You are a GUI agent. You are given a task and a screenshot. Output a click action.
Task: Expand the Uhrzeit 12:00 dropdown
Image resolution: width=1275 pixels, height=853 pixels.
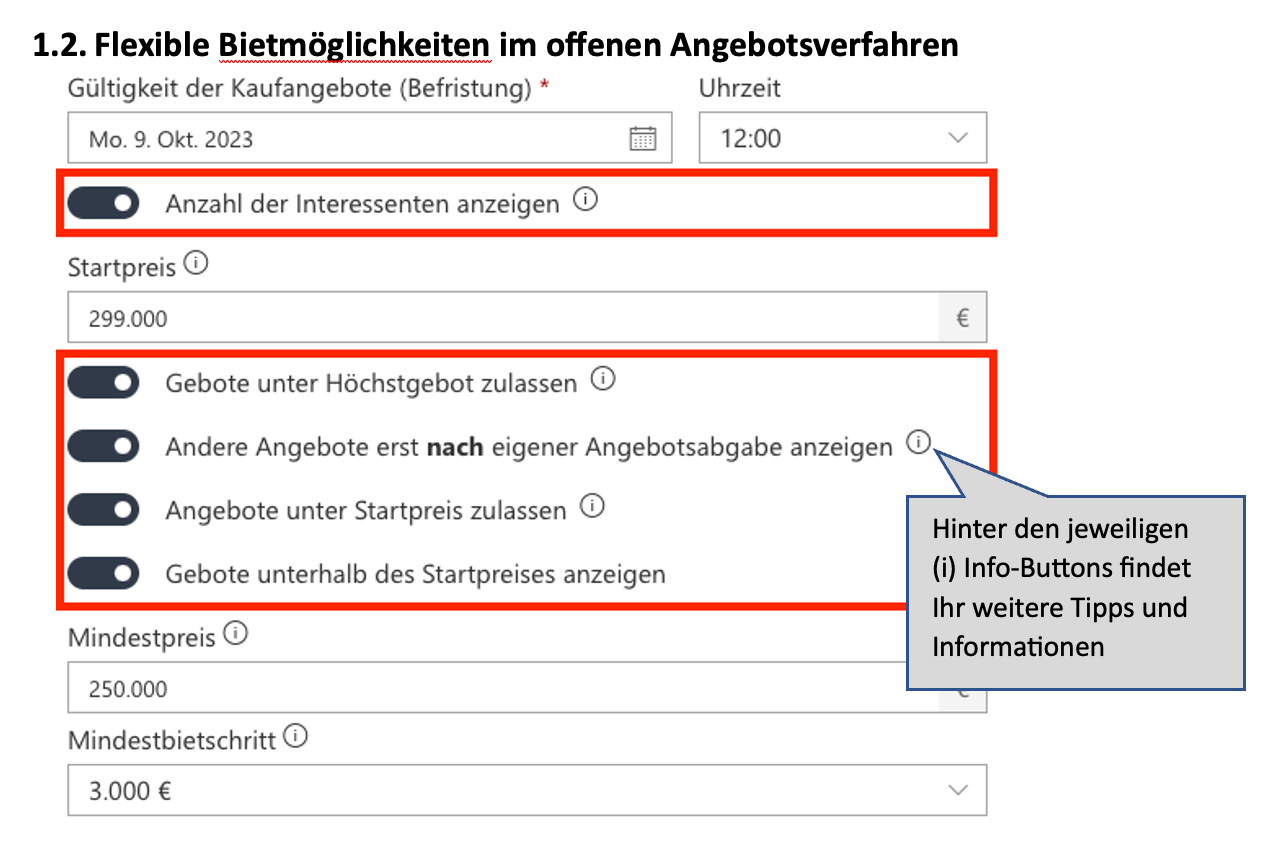point(842,138)
